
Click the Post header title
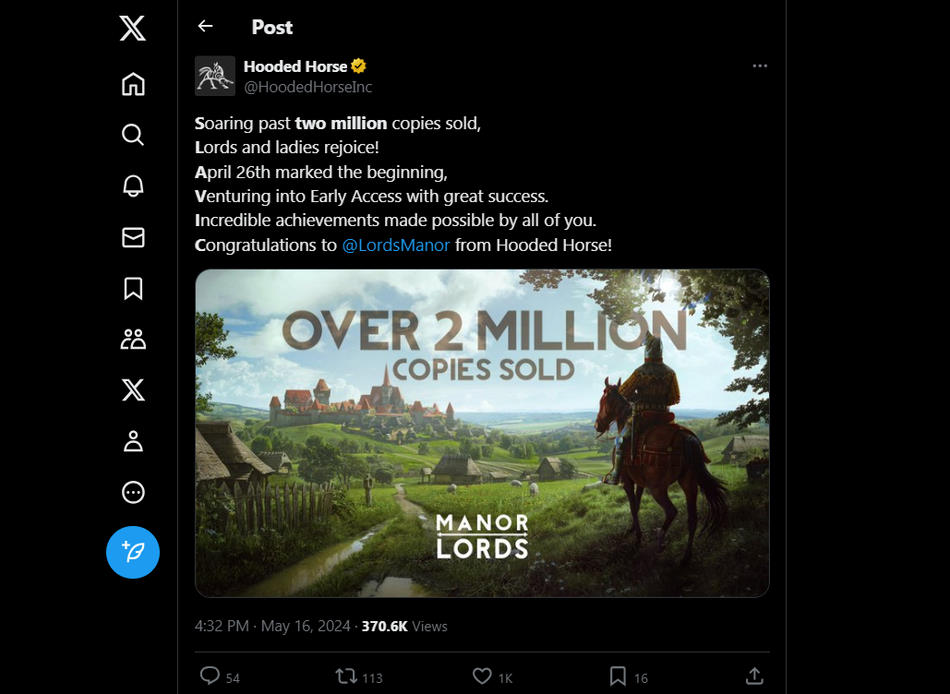pos(271,27)
